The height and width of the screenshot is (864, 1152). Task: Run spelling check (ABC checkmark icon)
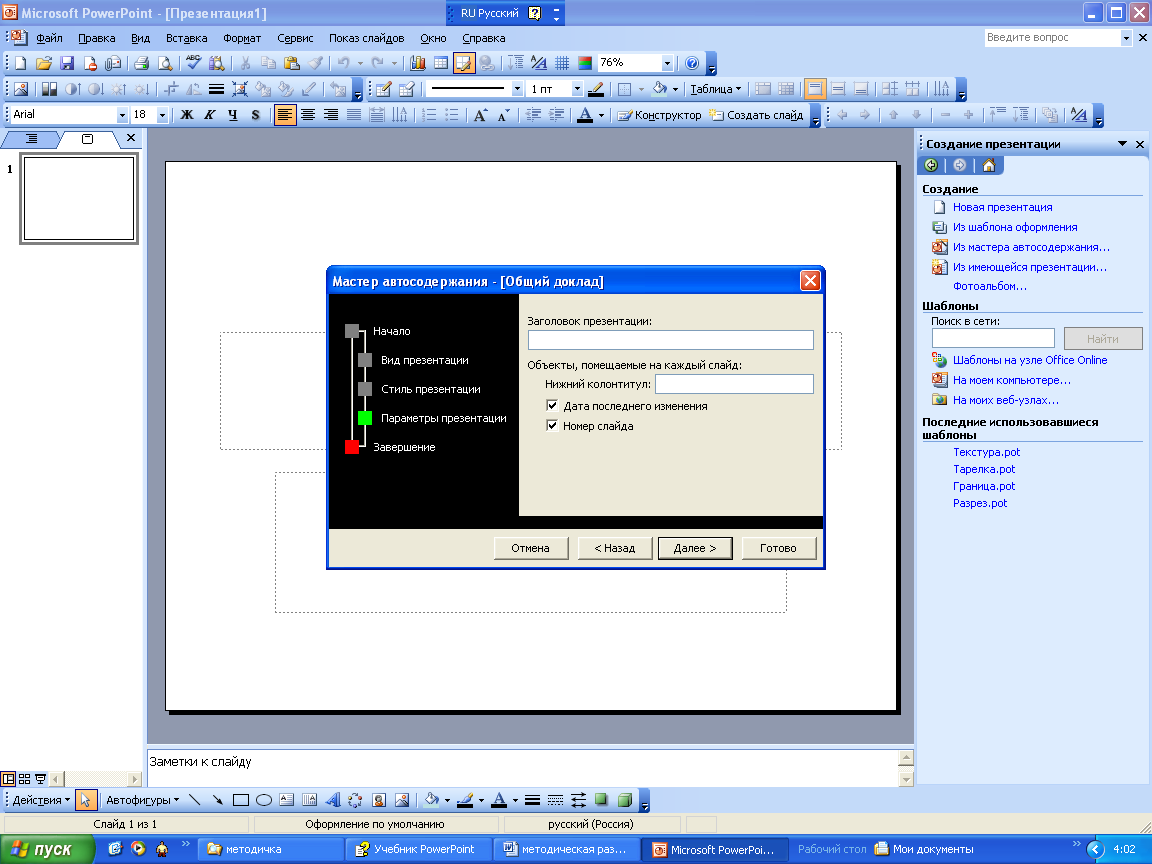[193, 63]
